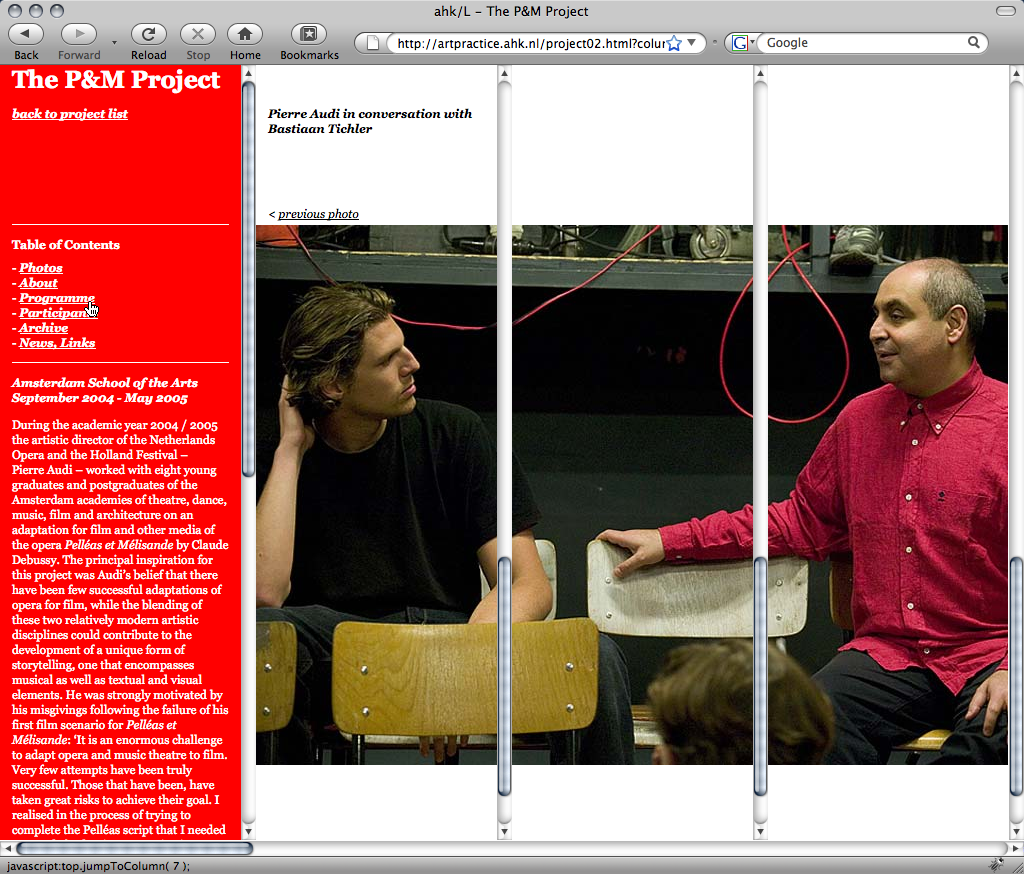Open Photos in Table of Contents
Screen dimensions: 1024x874
pos(41,268)
